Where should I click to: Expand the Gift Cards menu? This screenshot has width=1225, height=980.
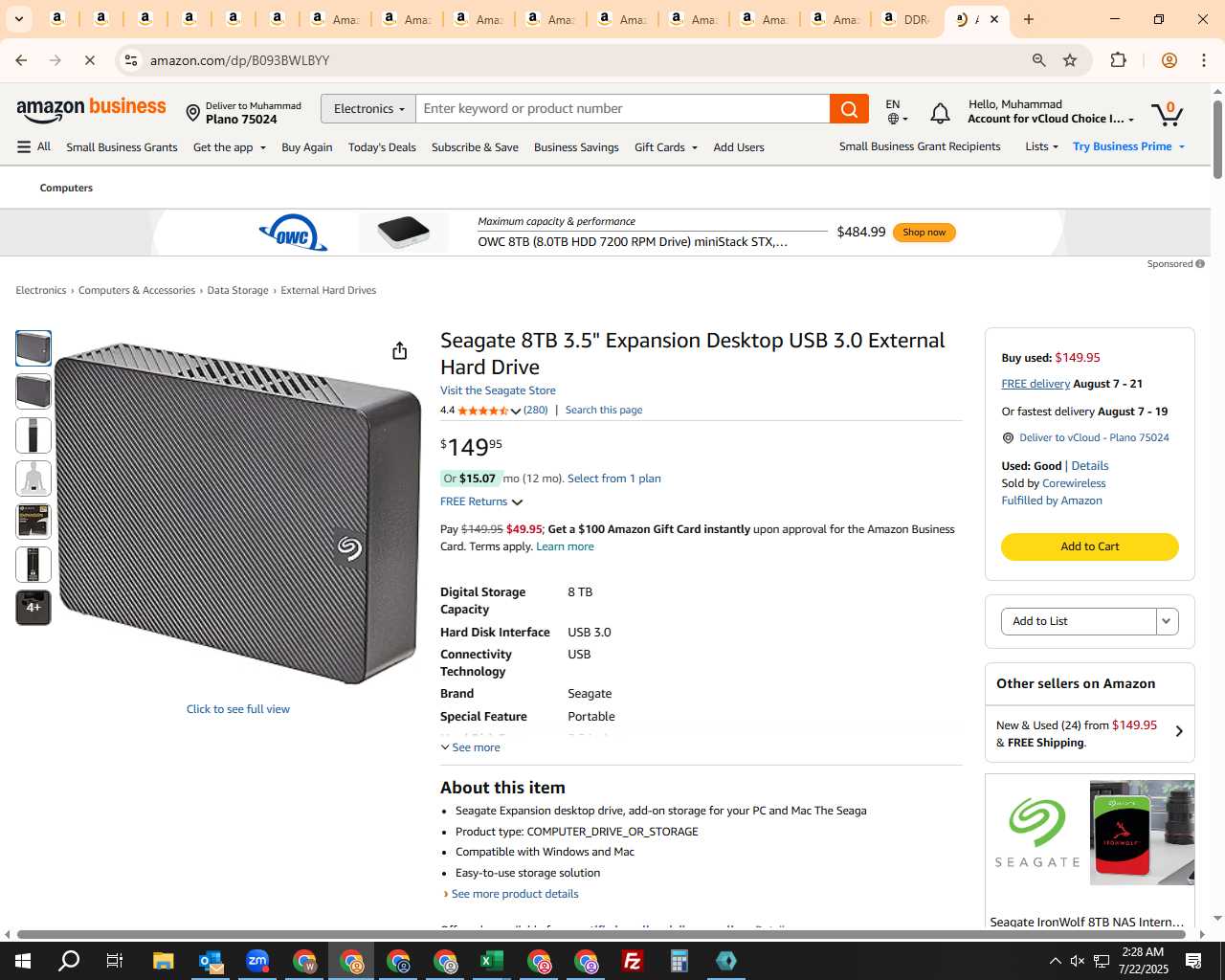click(x=666, y=147)
